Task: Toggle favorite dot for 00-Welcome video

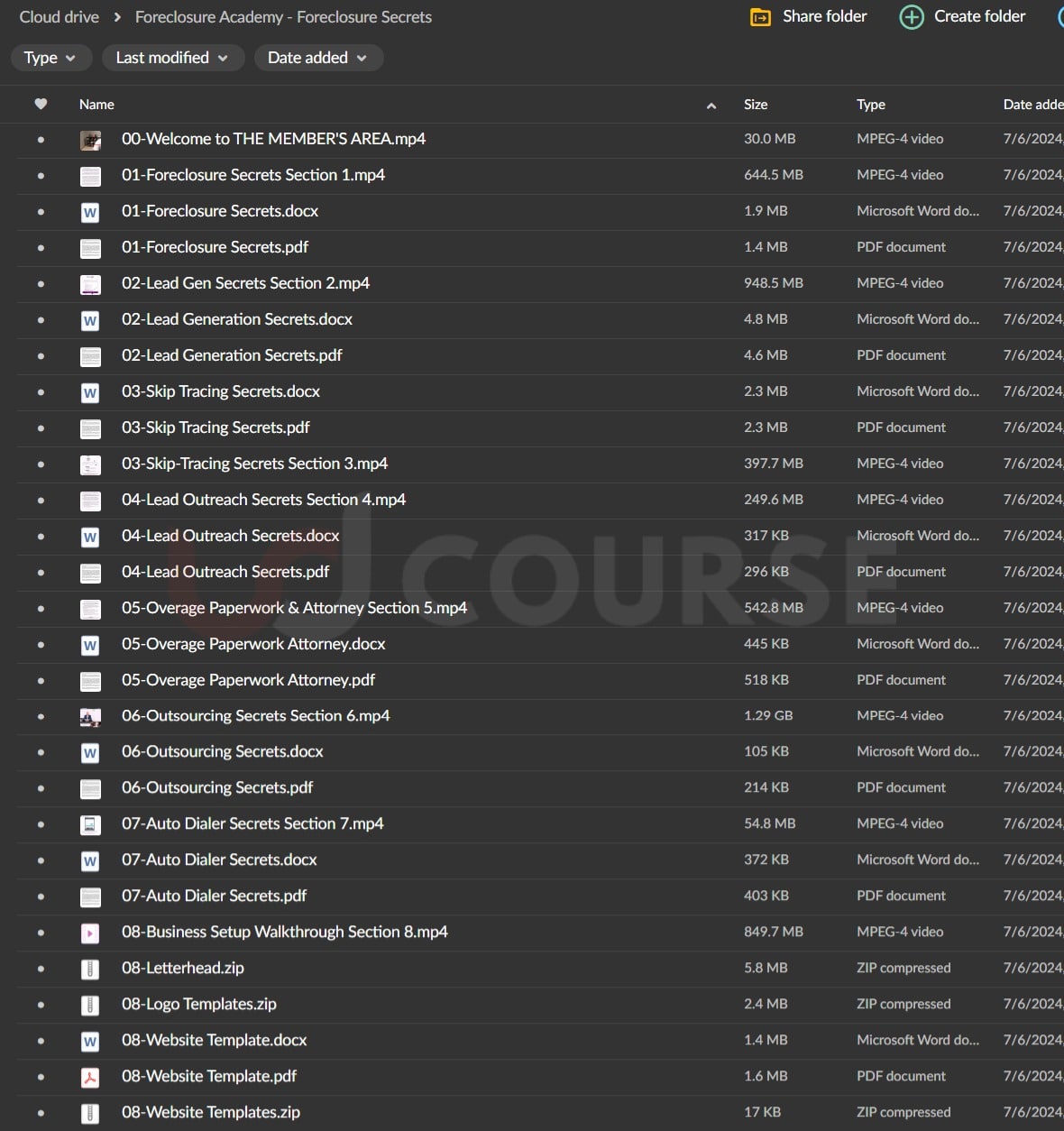Action: click(41, 140)
